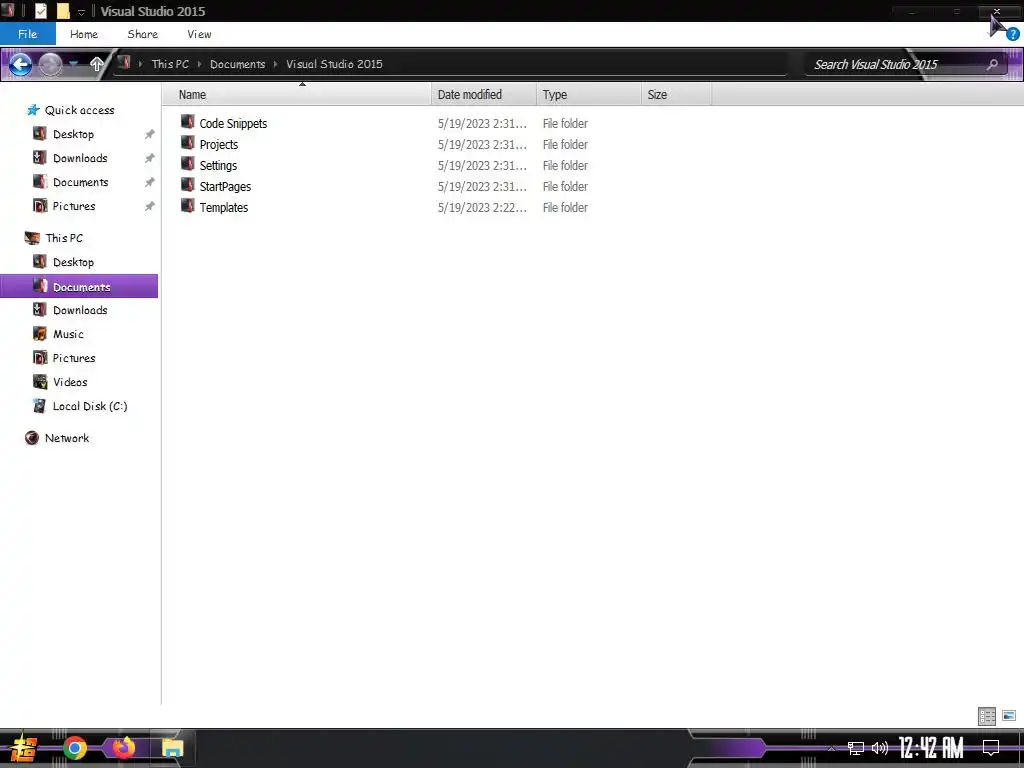Expand the chevron after Documents breadcrumb
The height and width of the screenshot is (768, 1024).
276,64
